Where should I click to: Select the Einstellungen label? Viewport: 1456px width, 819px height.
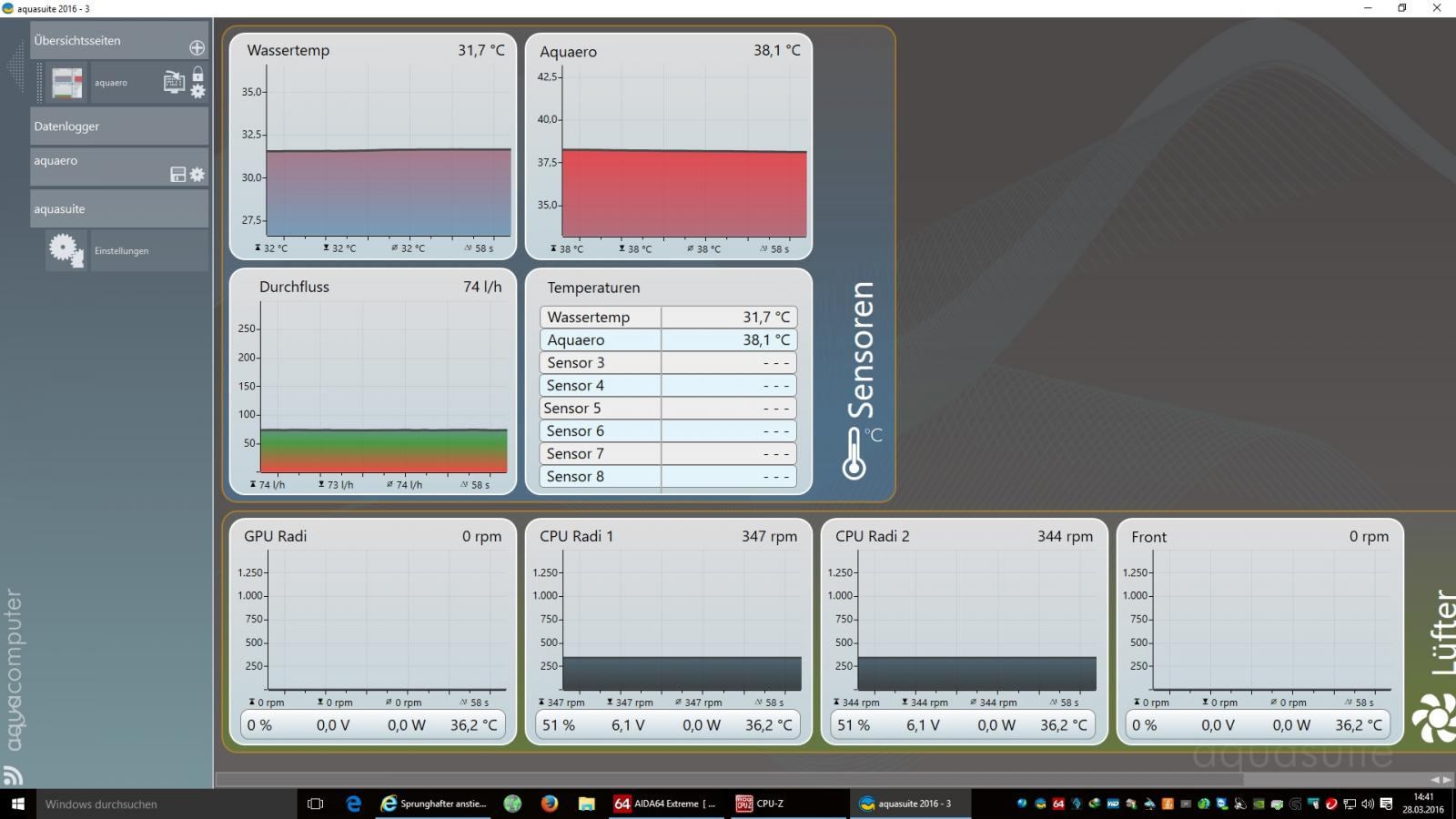[121, 251]
